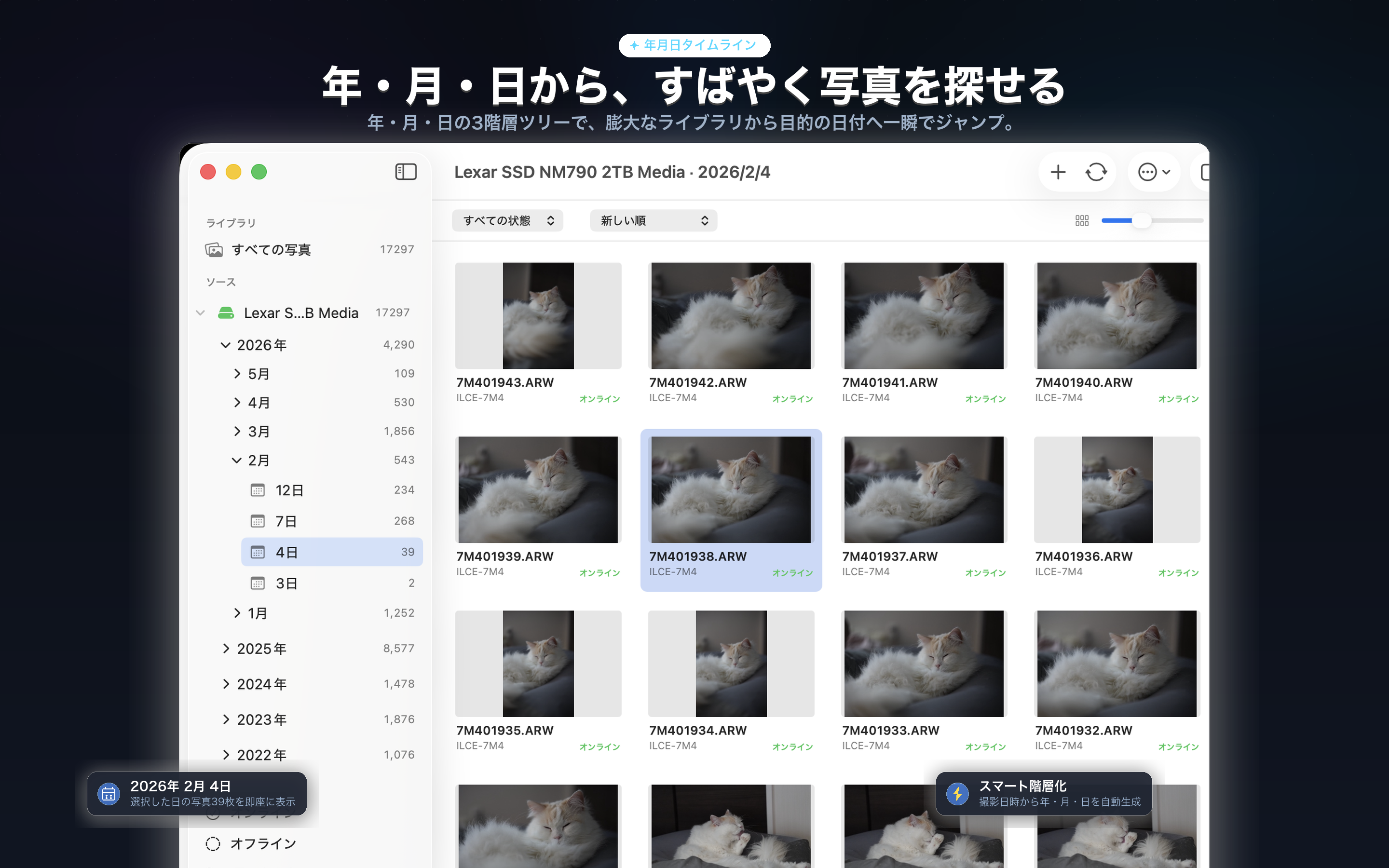Click the plus add-source button
The width and height of the screenshot is (1389, 868).
[1058, 172]
